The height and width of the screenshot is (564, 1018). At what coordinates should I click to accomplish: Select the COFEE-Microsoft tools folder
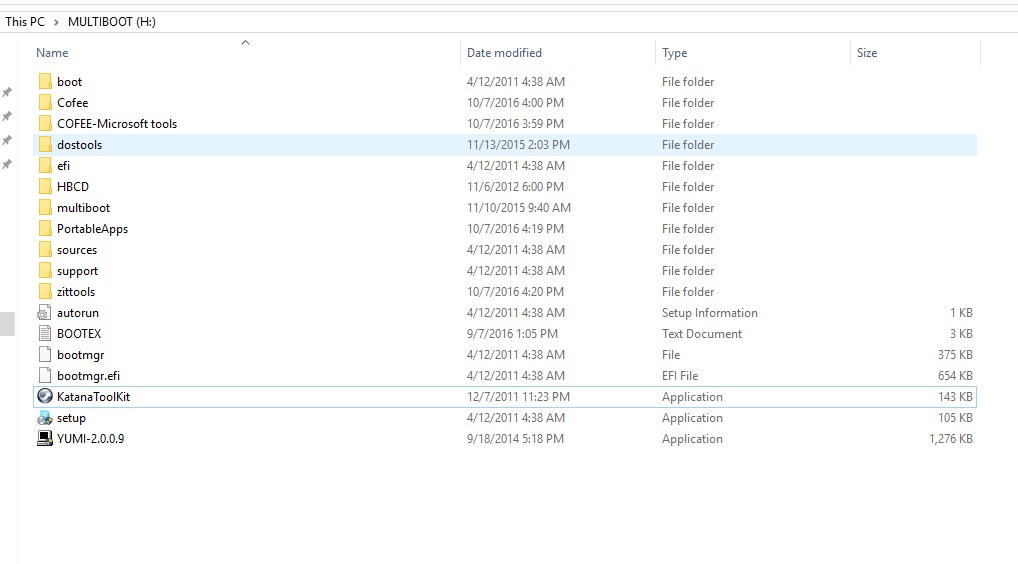click(x=504, y=123)
